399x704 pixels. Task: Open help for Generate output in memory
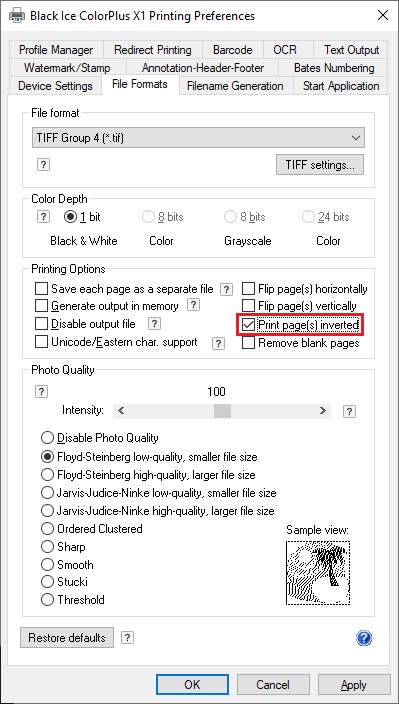click(193, 305)
